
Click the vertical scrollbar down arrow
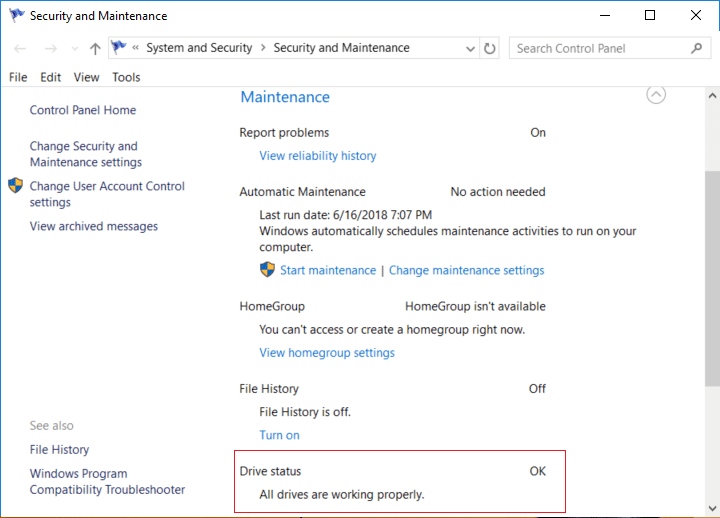[x=712, y=508]
